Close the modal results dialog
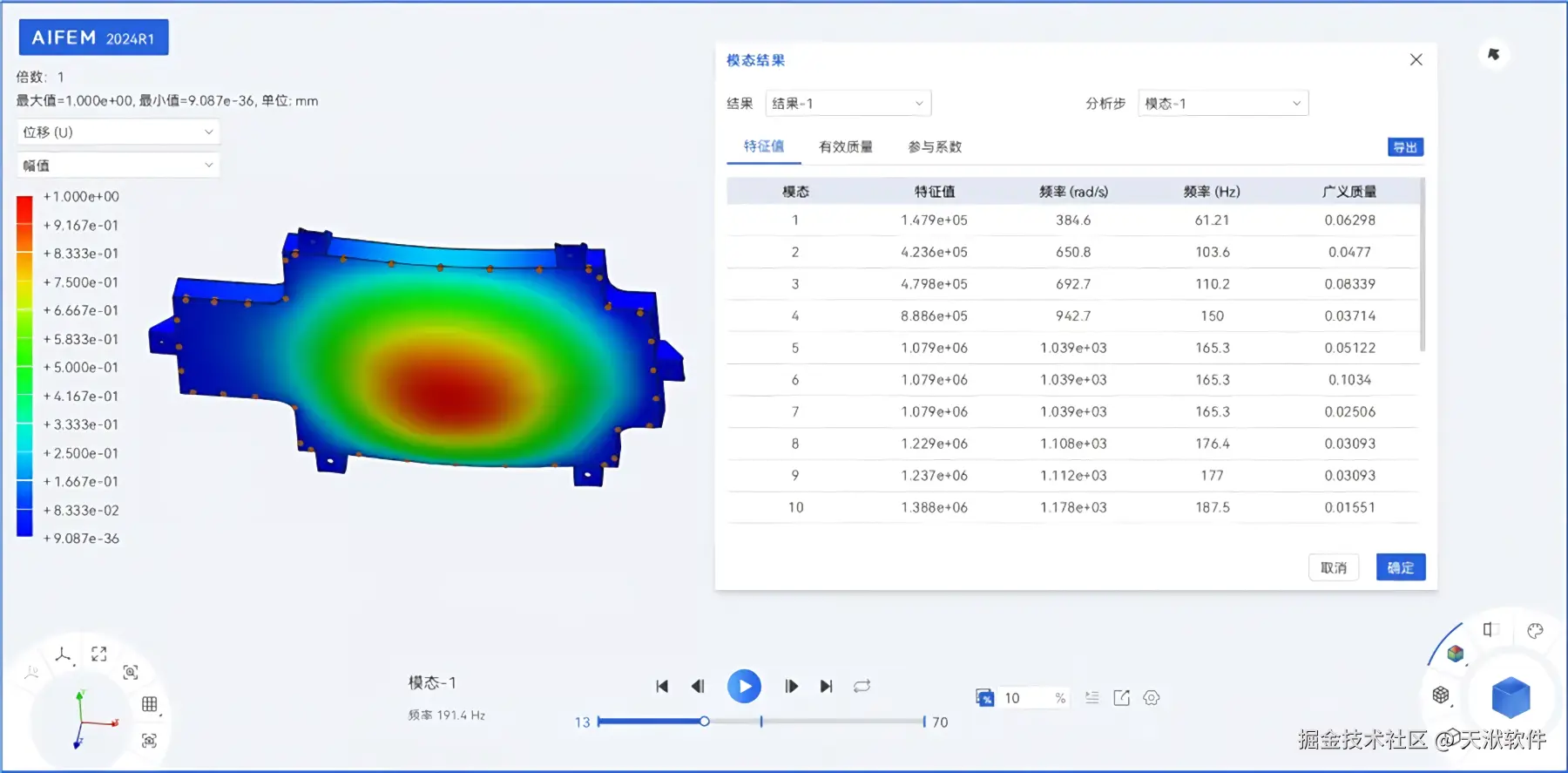The width and height of the screenshot is (1568, 773). point(1416,59)
